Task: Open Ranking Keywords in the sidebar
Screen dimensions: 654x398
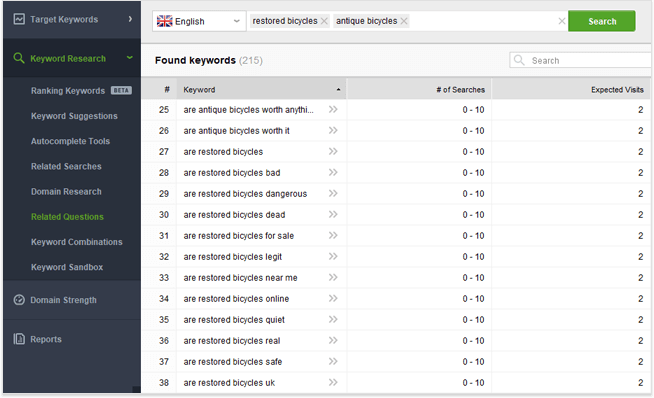Action: pos(68,91)
